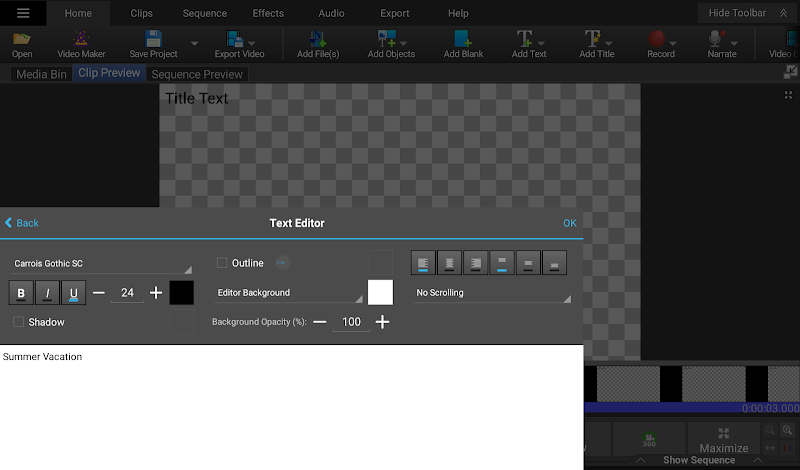Switch to the Effects menu tab

point(268,13)
